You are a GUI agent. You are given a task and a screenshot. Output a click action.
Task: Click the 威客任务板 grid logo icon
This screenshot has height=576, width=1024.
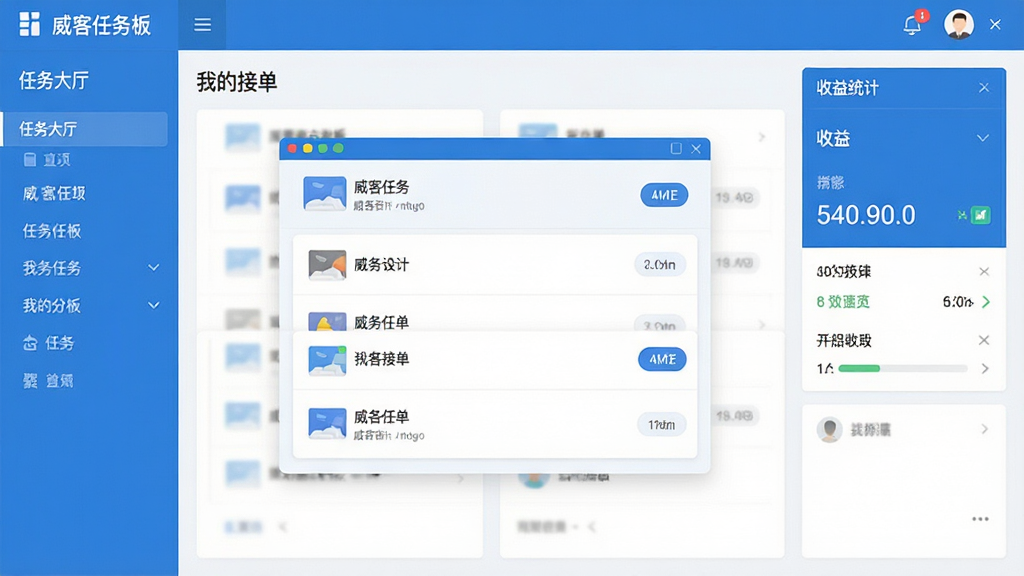(29, 24)
